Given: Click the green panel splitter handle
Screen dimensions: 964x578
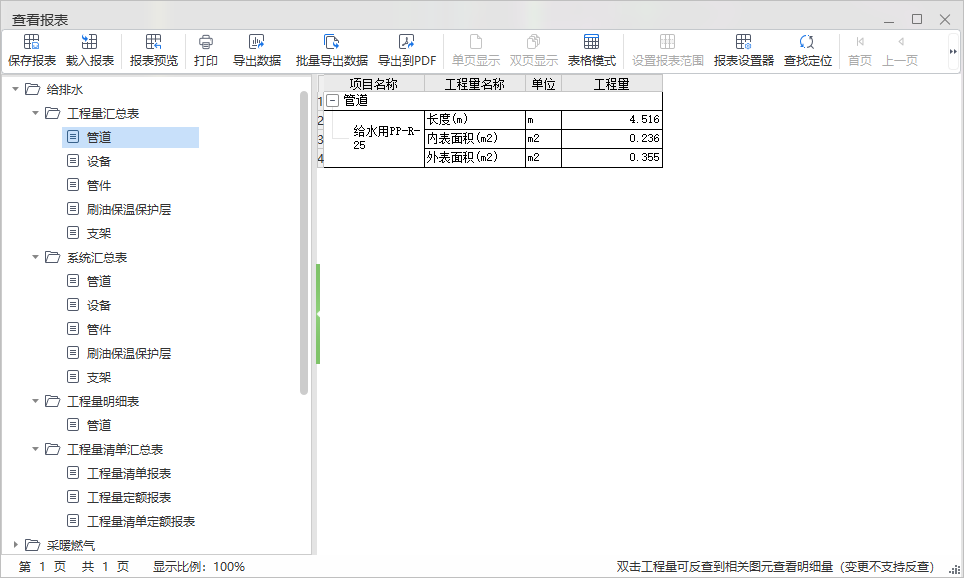Looking at the screenshot, I should (x=318, y=314).
